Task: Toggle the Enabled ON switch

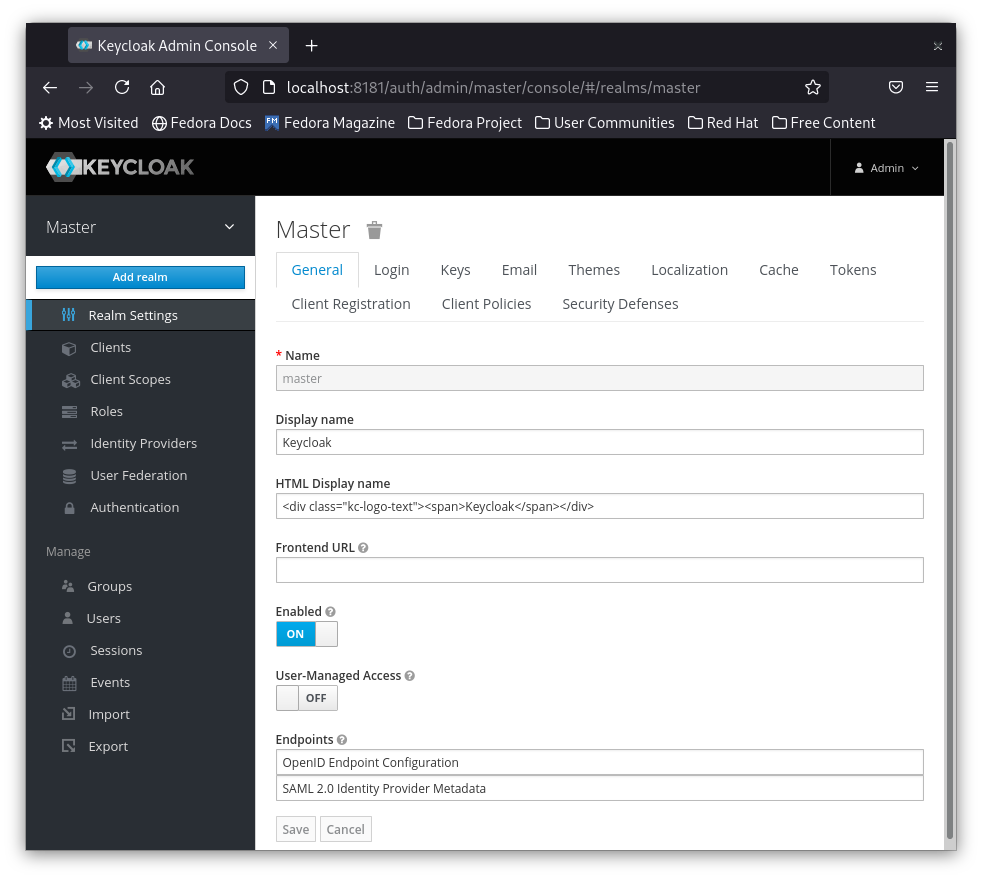Action: coord(306,634)
